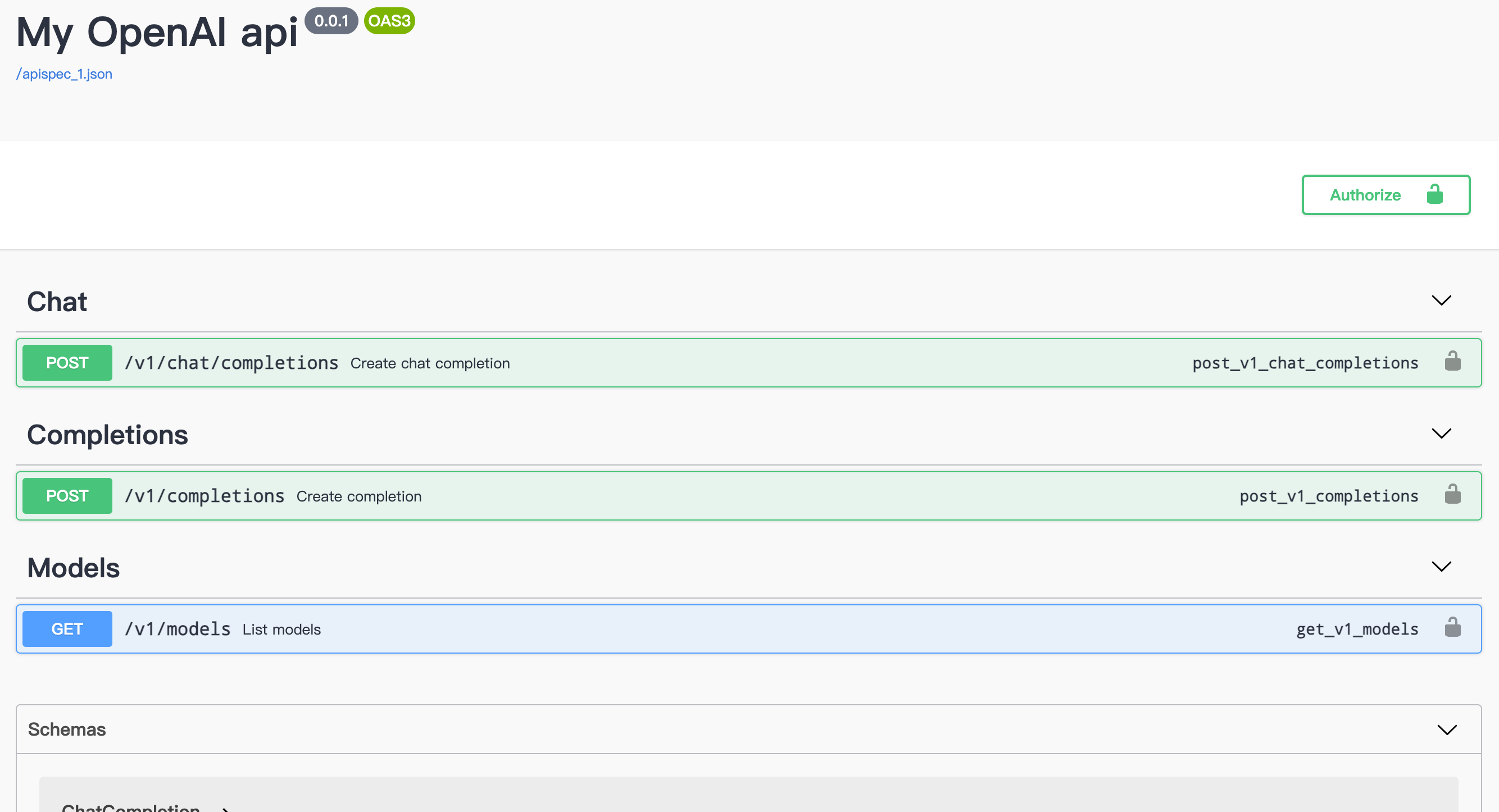1499x812 pixels.
Task: Open the /apispec_1.json link
Action: tap(64, 74)
